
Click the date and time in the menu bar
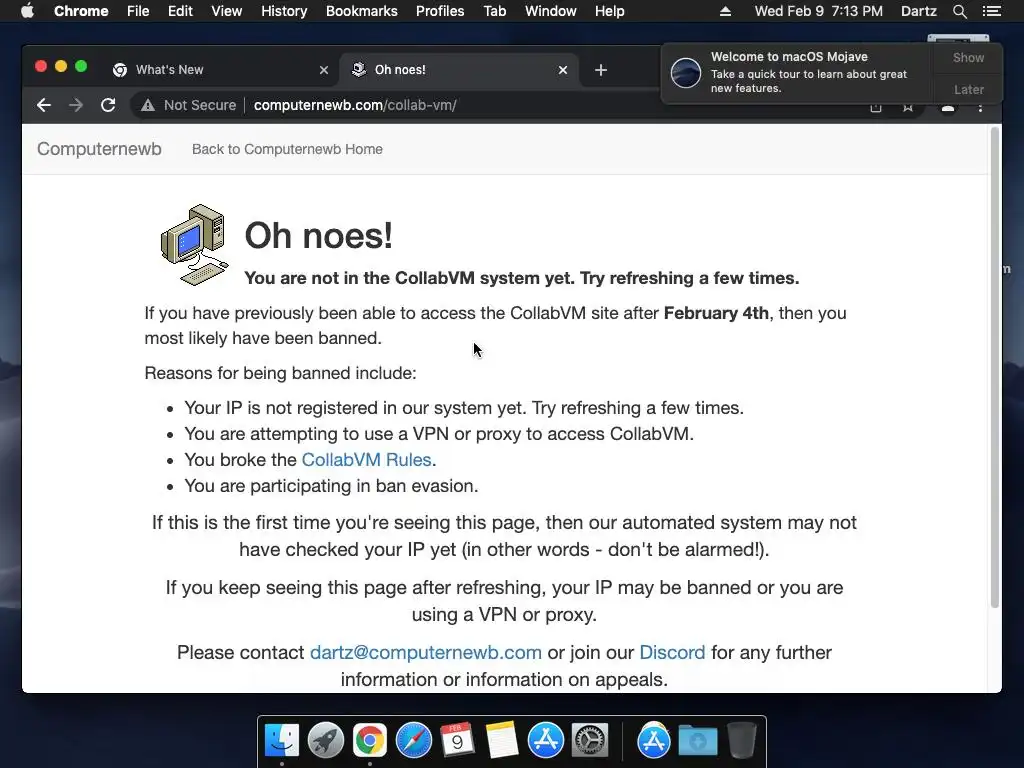818,11
